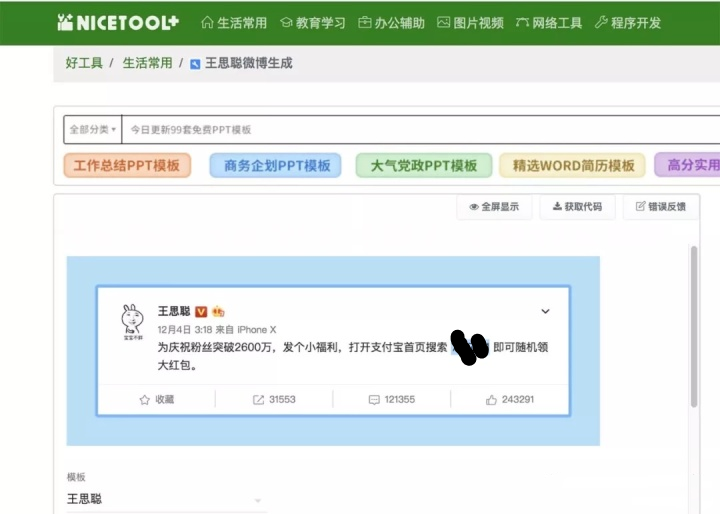This screenshot has width=720, height=514.
Task: Click the crown membership badge icon
Action: (218, 312)
